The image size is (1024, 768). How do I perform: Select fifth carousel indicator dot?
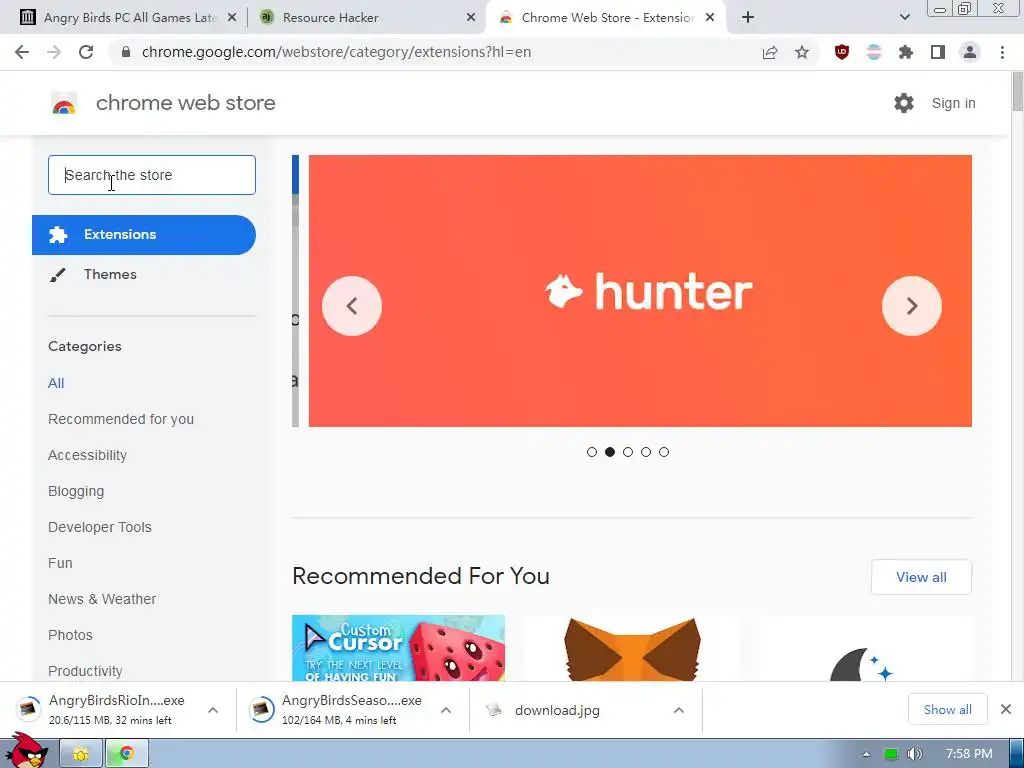click(x=664, y=452)
